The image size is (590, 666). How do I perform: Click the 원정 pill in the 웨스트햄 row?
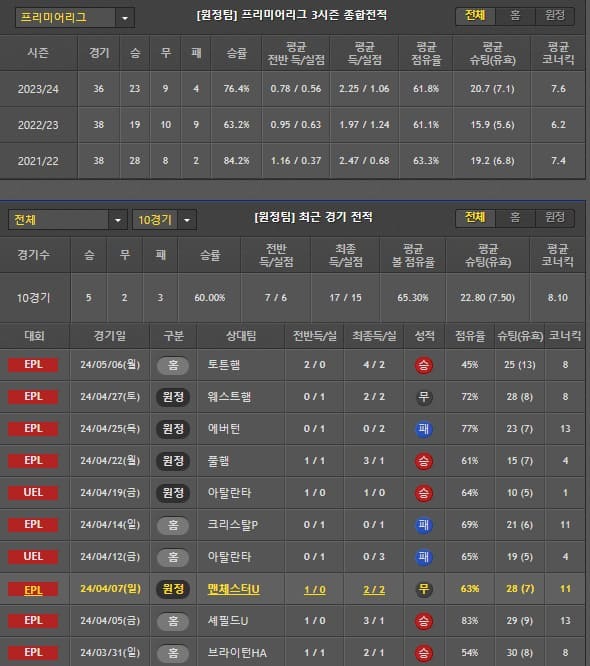click(173, 397)
